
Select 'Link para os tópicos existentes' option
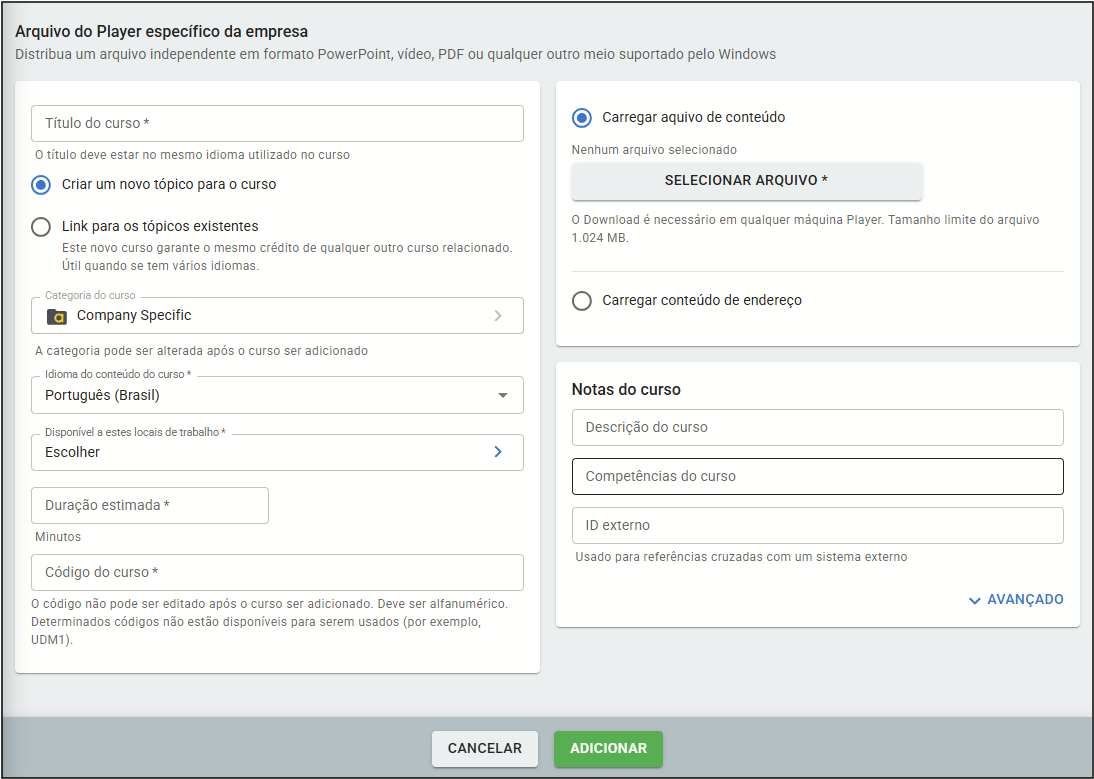(41, 227)
